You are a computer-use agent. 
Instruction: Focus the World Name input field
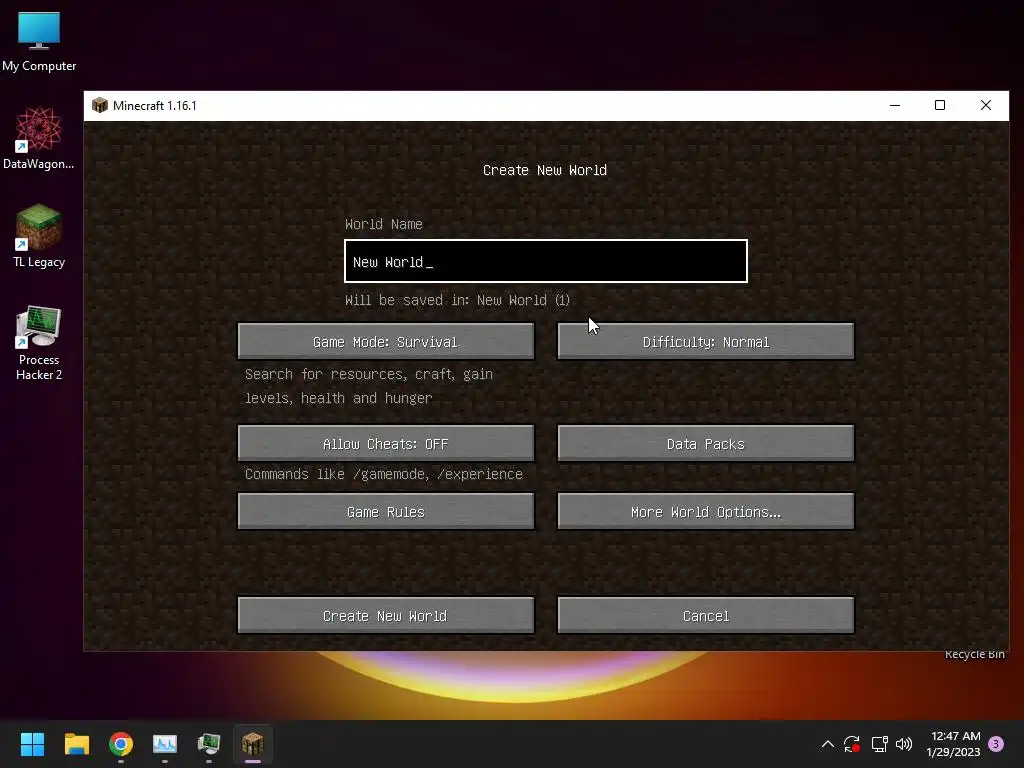click(x=546, y=261)
